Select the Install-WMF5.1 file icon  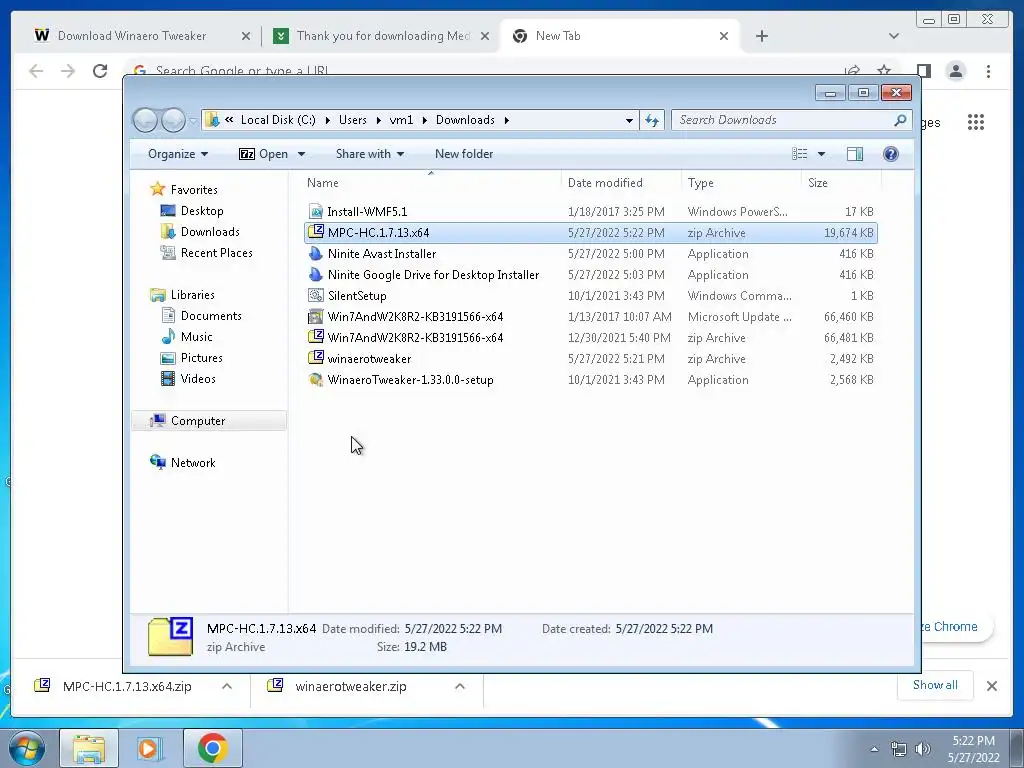coord(316,212)
